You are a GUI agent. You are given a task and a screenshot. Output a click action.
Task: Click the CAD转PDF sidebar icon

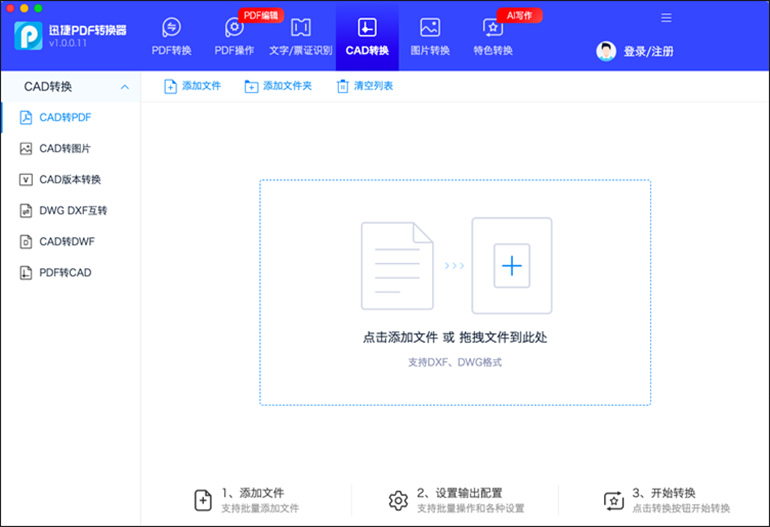click(26, 117)
